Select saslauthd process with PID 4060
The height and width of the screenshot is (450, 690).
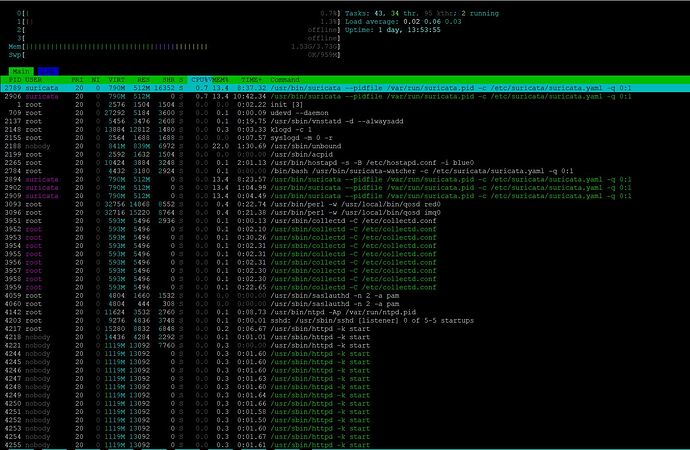[x=202, y=304]
